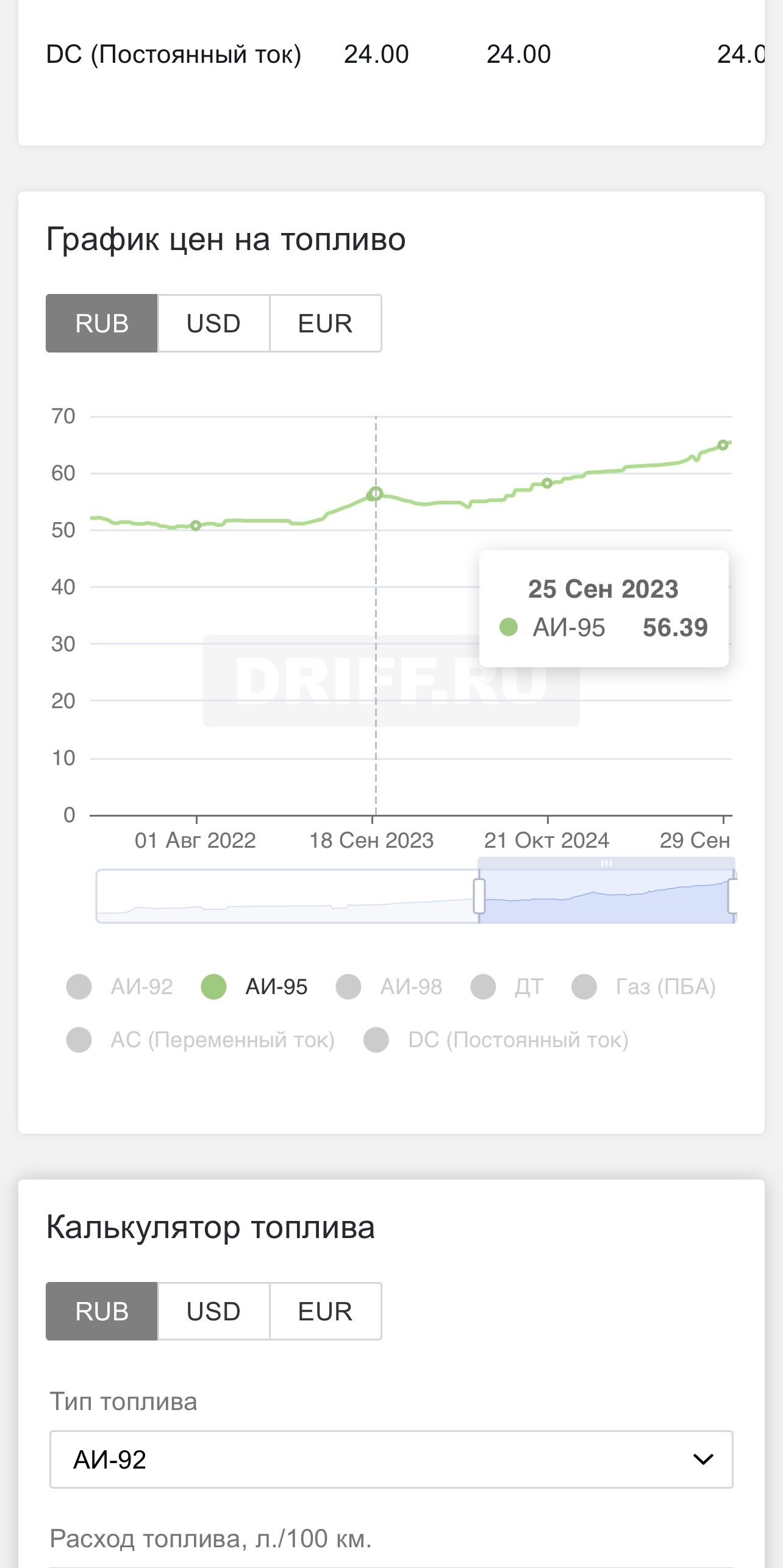Open the Тип топлива dropdown
This screenshot has width=783, height=1568.
coord(391,1459)
